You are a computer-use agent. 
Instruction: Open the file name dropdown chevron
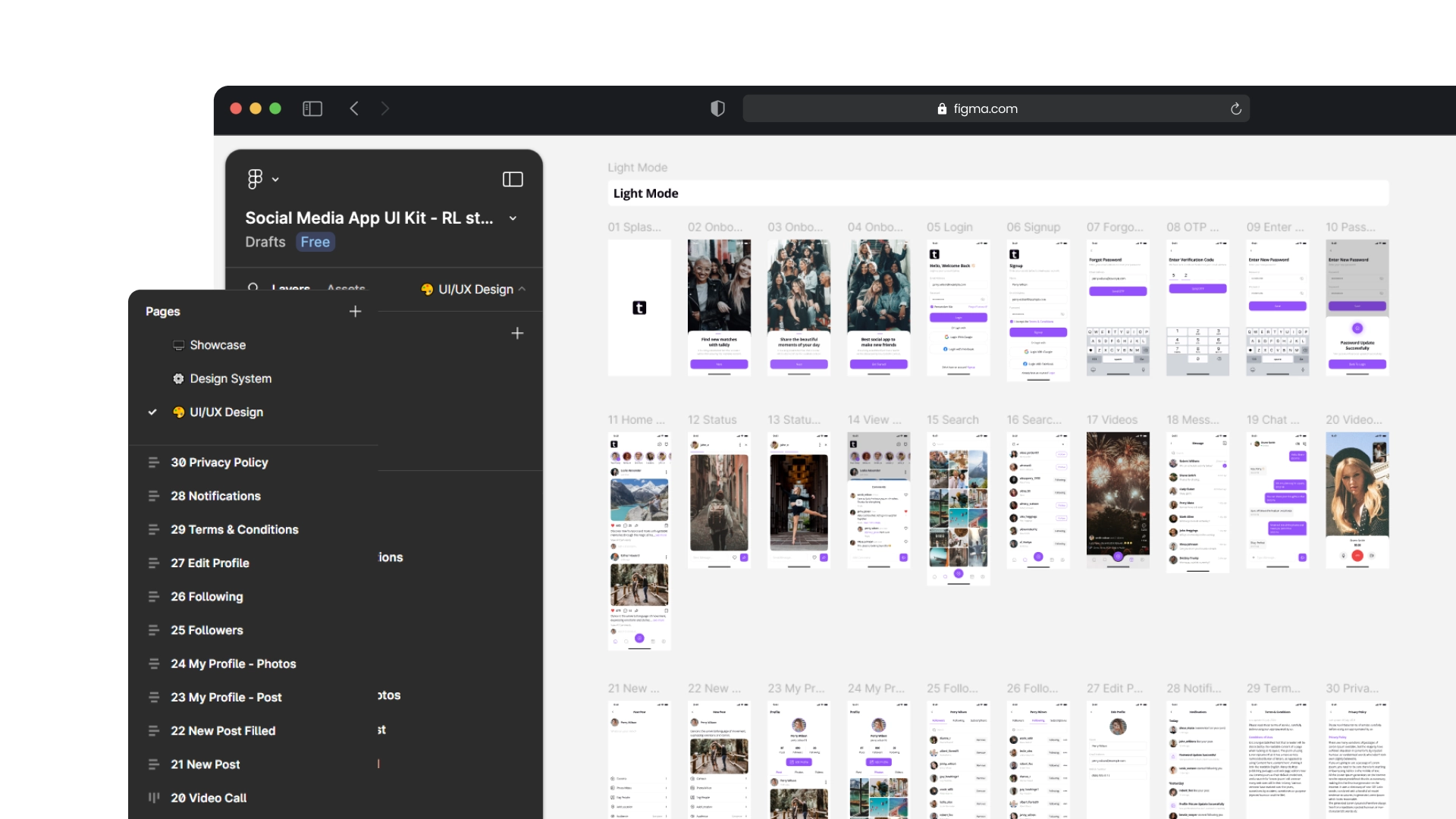click(513, 218)
